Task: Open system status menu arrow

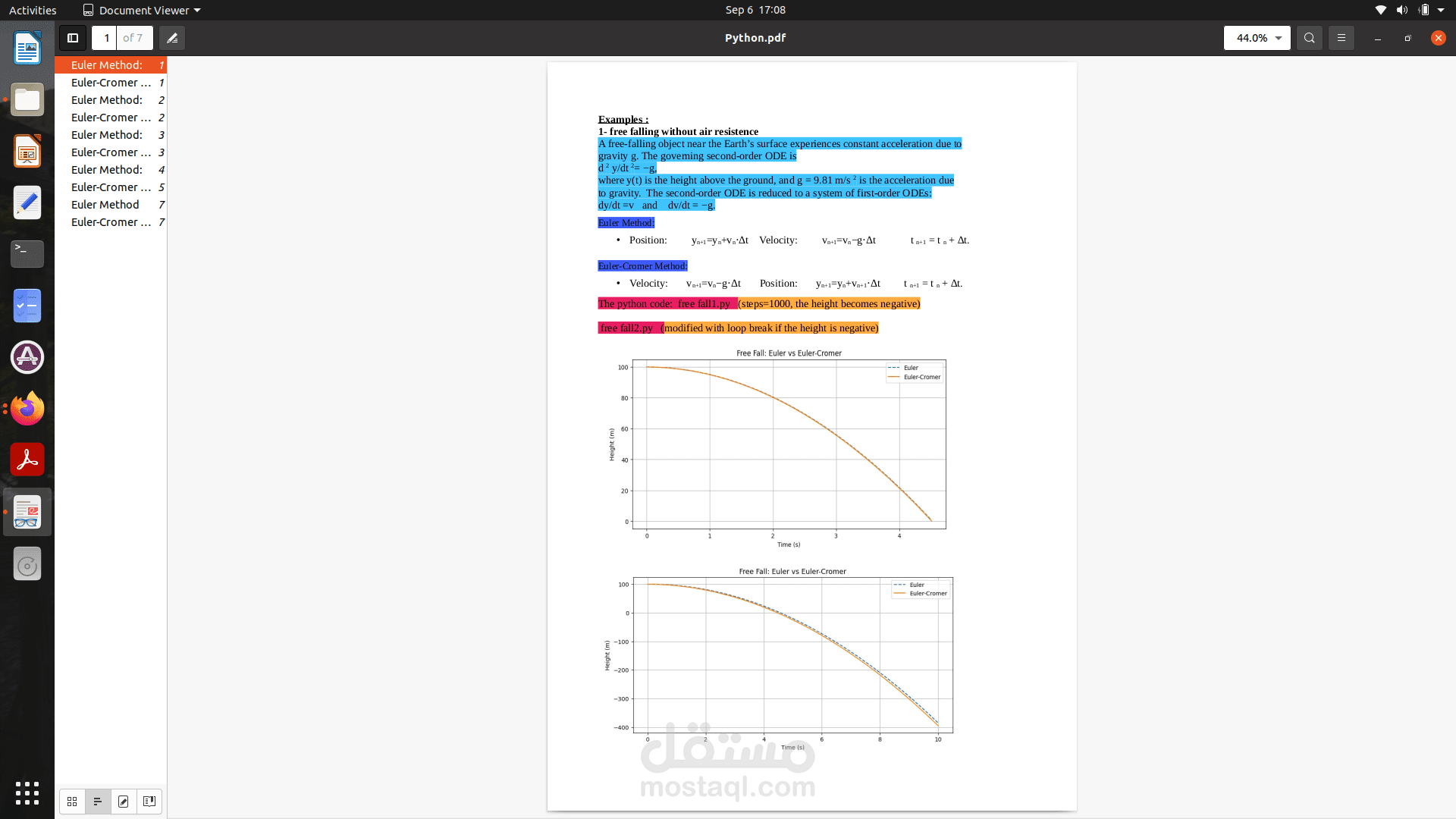Action: 1441,10
